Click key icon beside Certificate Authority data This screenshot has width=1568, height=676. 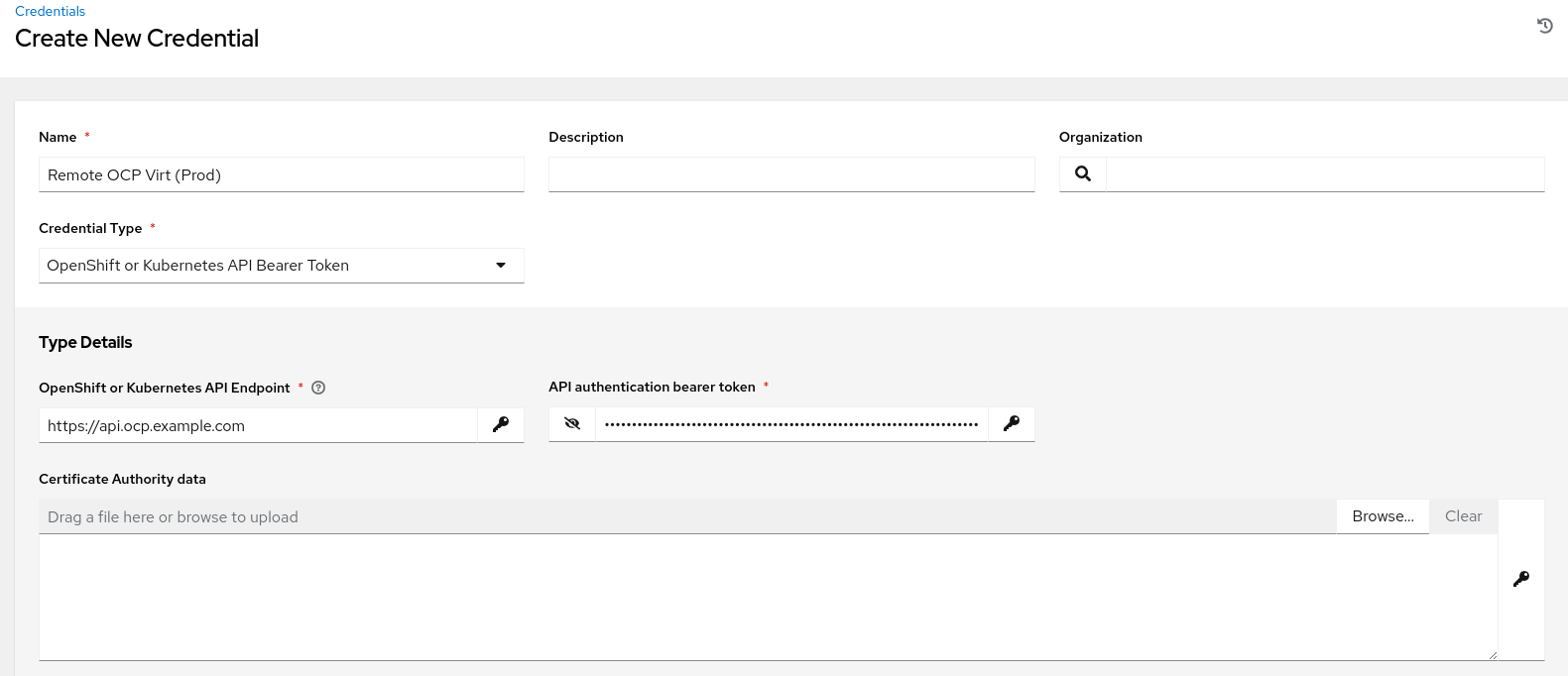[1521, 579]
